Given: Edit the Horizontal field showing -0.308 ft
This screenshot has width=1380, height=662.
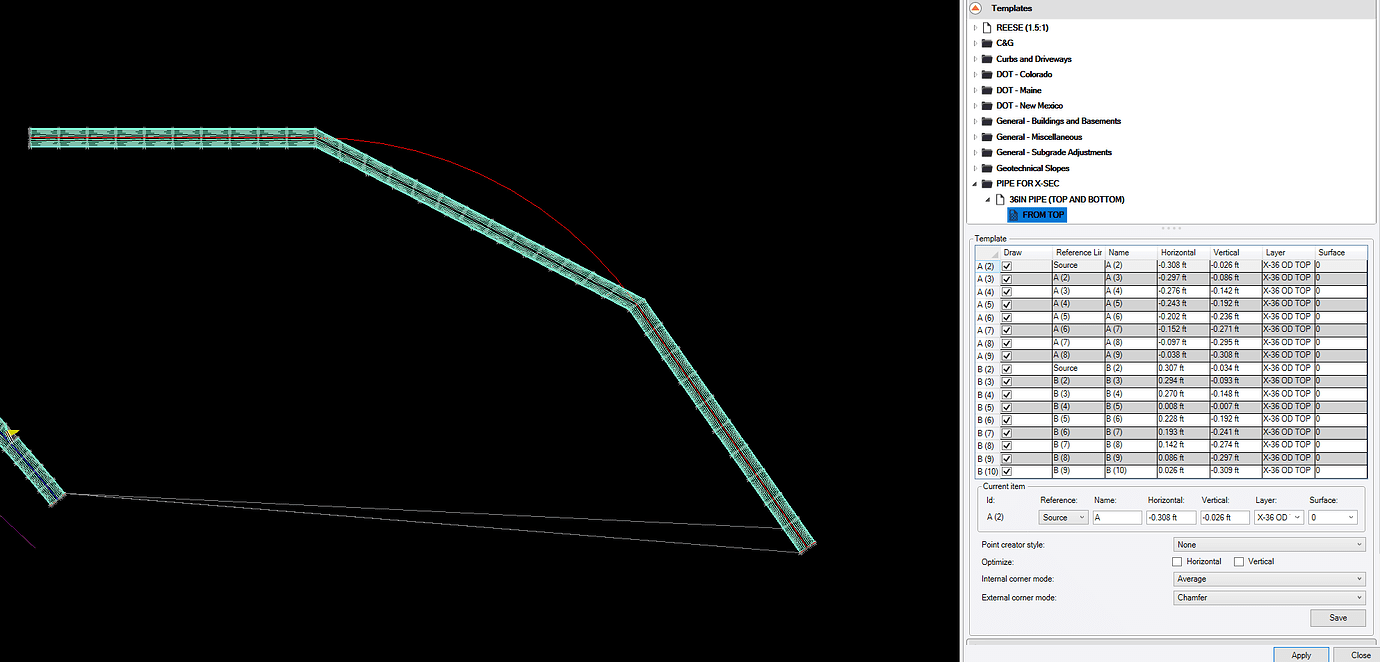Looking at the screenshot, I should point(1171,518).
